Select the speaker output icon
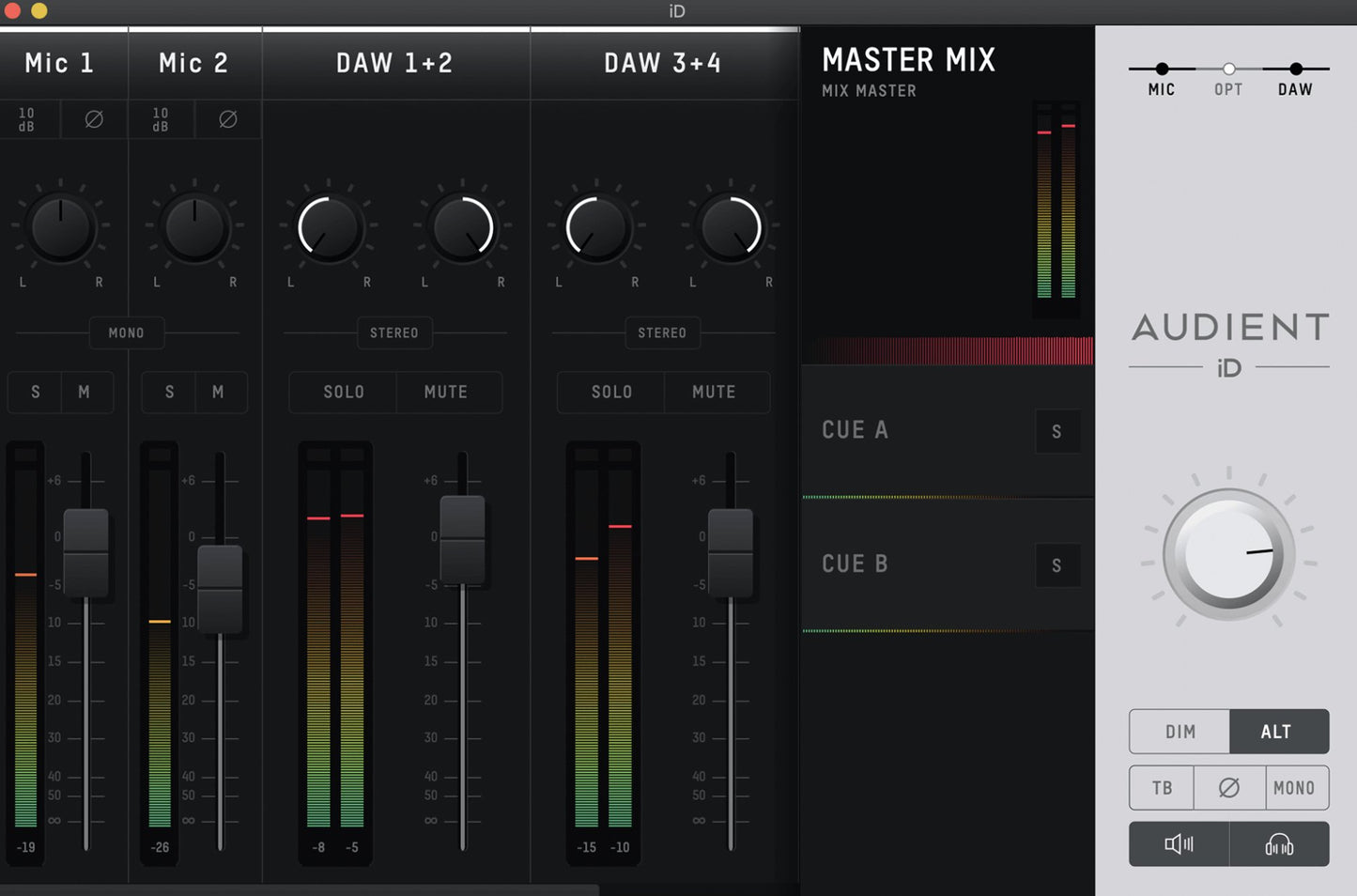Image resolution: width=1357 pixels, height=896 pixels. [x=1179, y=843]
